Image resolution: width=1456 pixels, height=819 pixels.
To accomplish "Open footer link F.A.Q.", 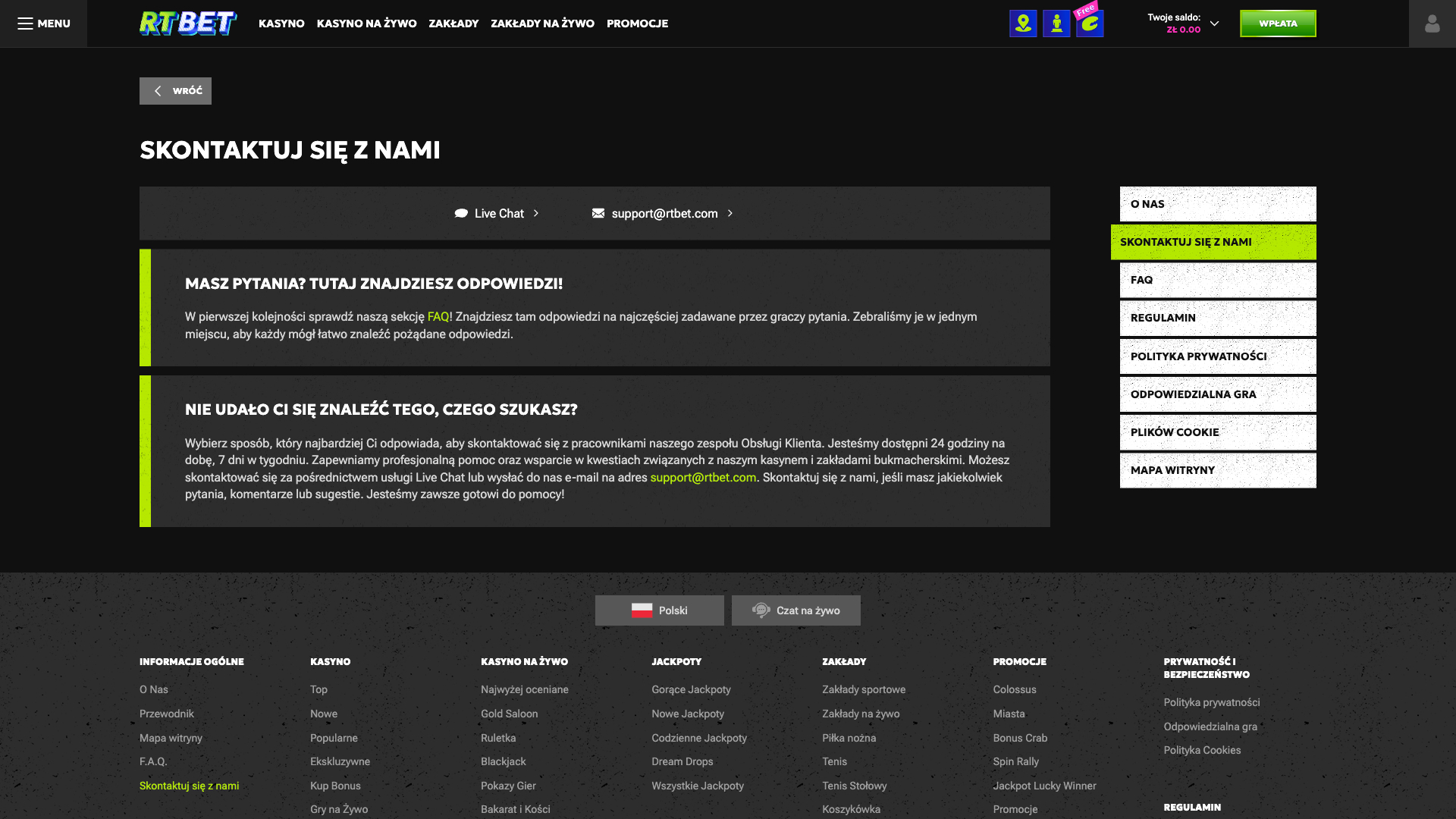I will [153, 761].
